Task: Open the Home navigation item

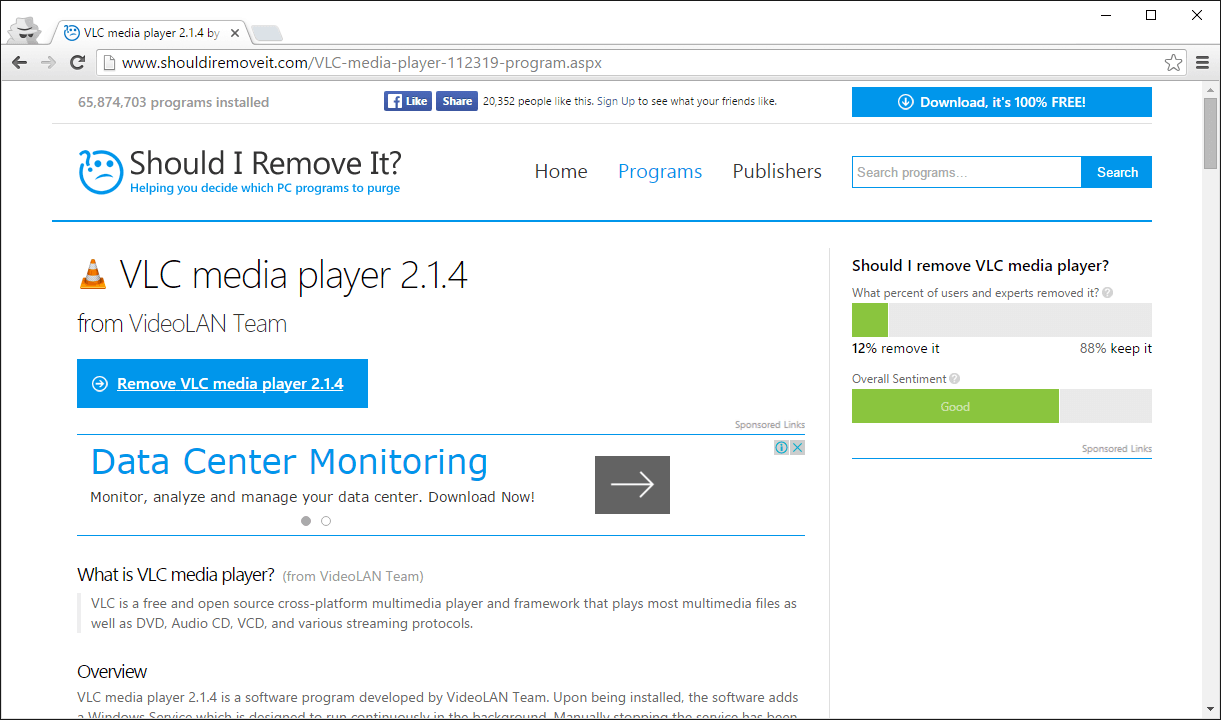Action: (x=561, y=171)
